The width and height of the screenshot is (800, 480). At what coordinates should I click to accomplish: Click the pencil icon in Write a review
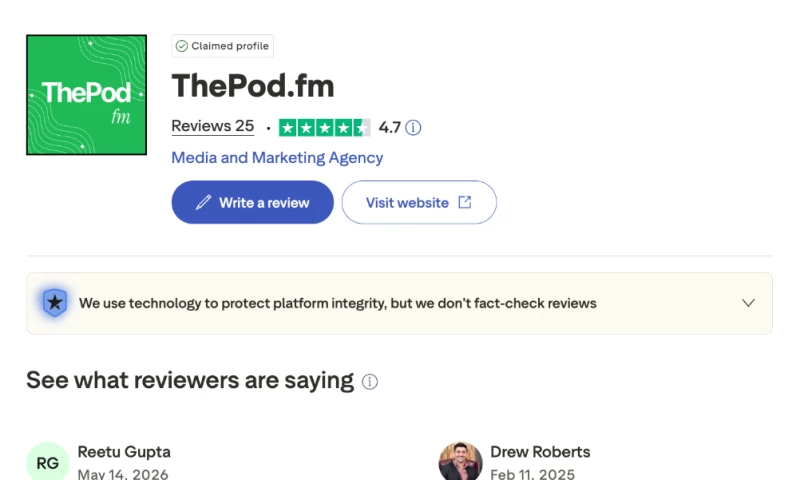[203, 203]
